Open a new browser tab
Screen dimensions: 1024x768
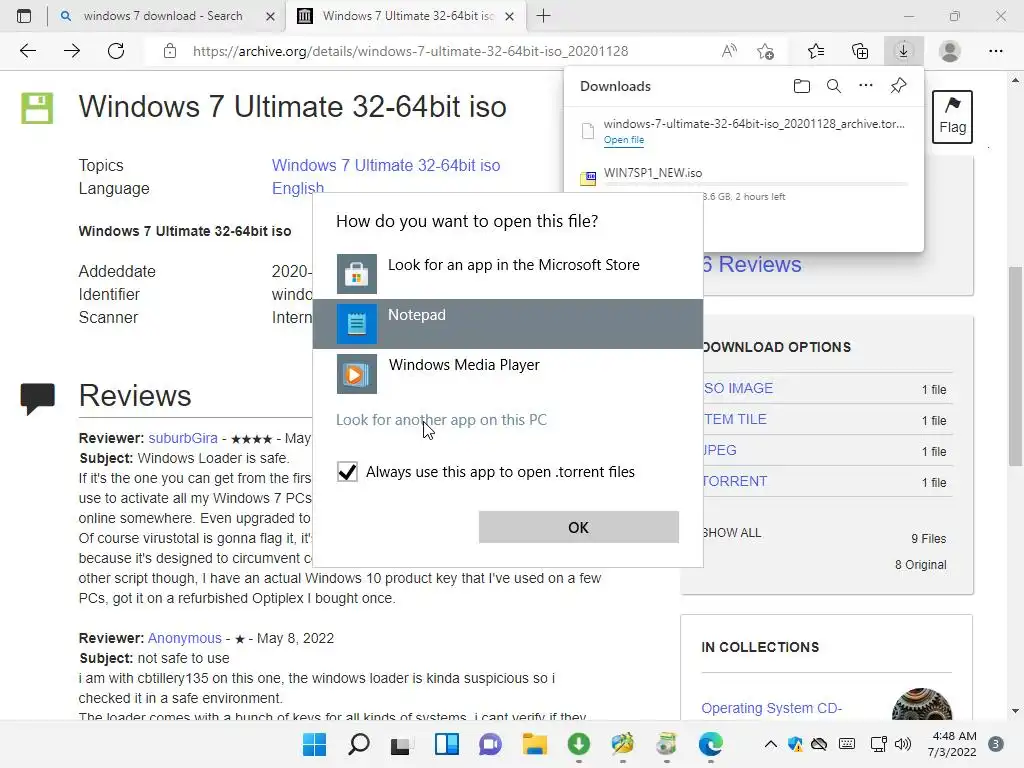point(543,16)
